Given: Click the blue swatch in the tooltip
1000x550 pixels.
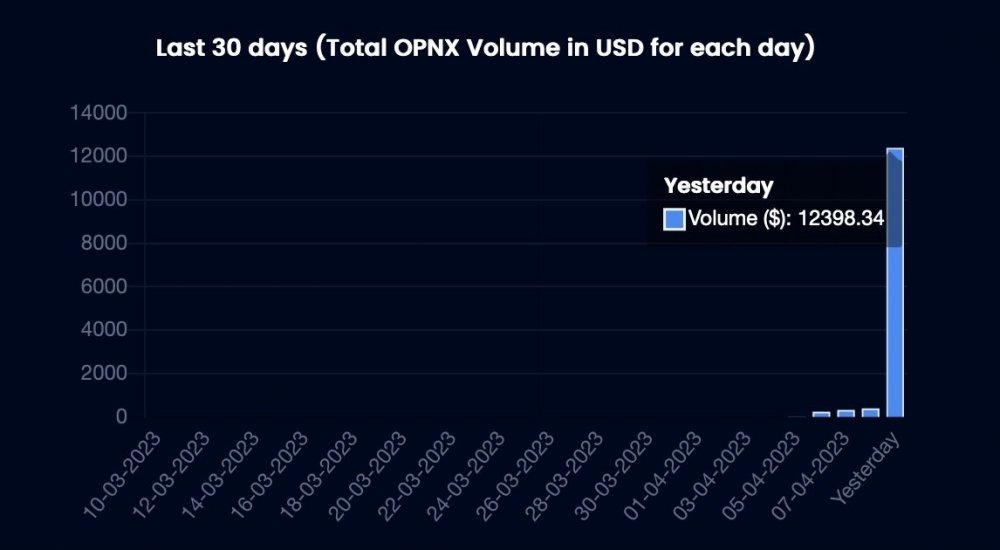Looking at the screenshot, I should [x=674, y=219].
